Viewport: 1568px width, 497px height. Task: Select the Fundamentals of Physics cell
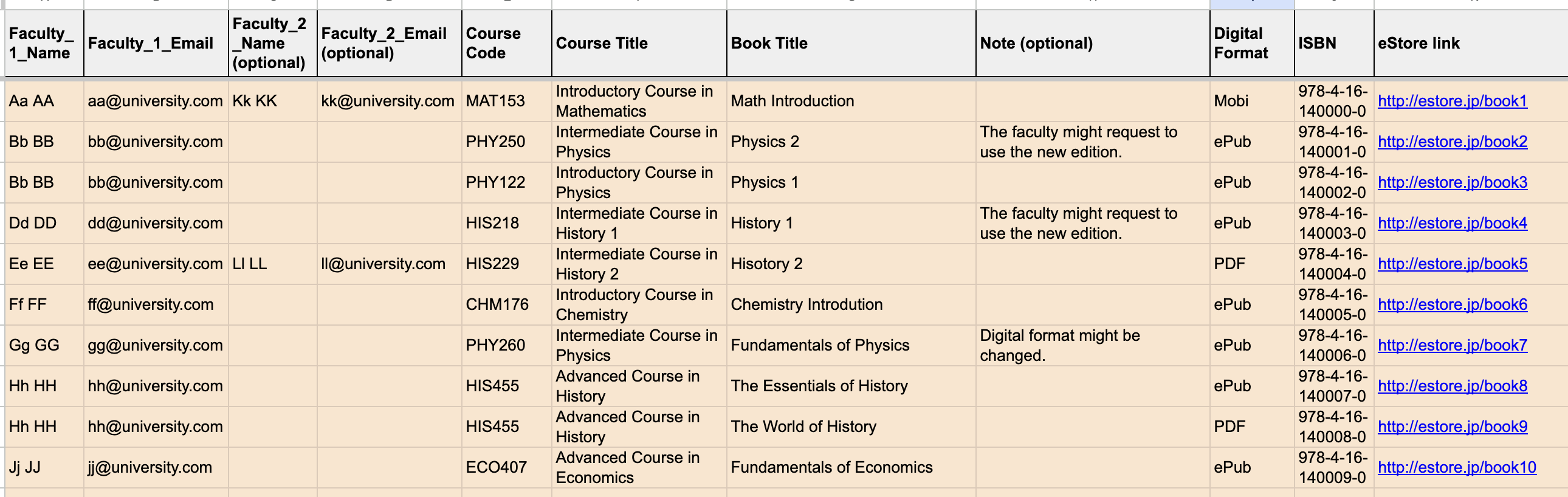tap(851, 345)
